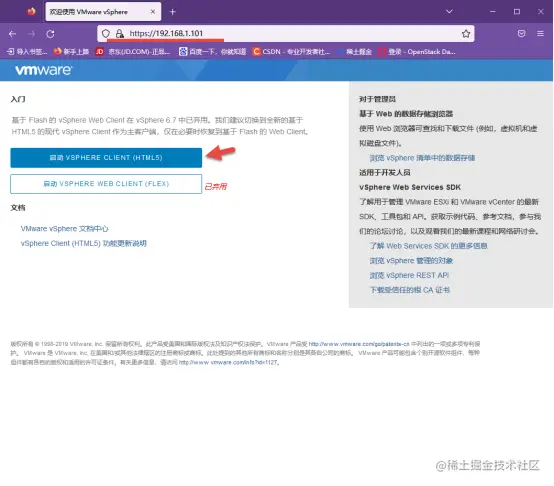
Task: Open the Firefox hamburger menu
Action: 540,34
